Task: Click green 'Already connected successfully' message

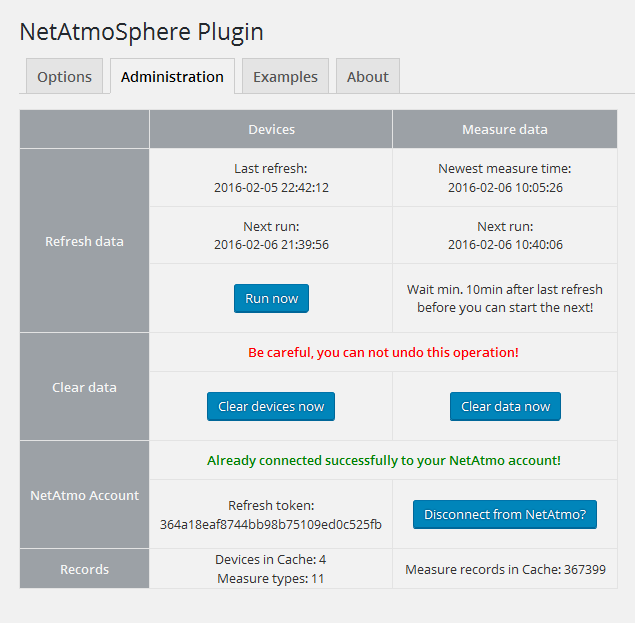Action: coord(384,461)
